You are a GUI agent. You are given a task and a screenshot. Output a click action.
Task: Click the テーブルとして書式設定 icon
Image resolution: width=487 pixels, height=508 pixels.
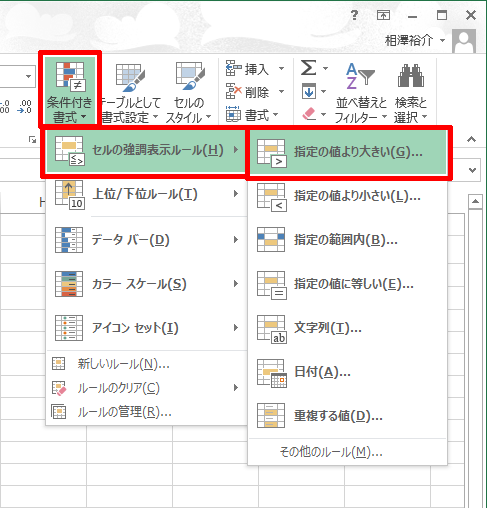click(130, 78)
